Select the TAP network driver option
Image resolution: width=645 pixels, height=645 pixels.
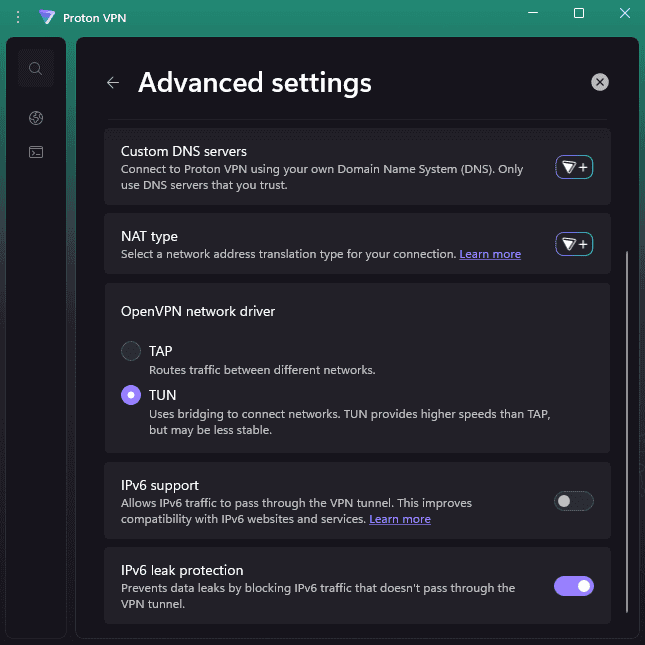coord(131,351)
